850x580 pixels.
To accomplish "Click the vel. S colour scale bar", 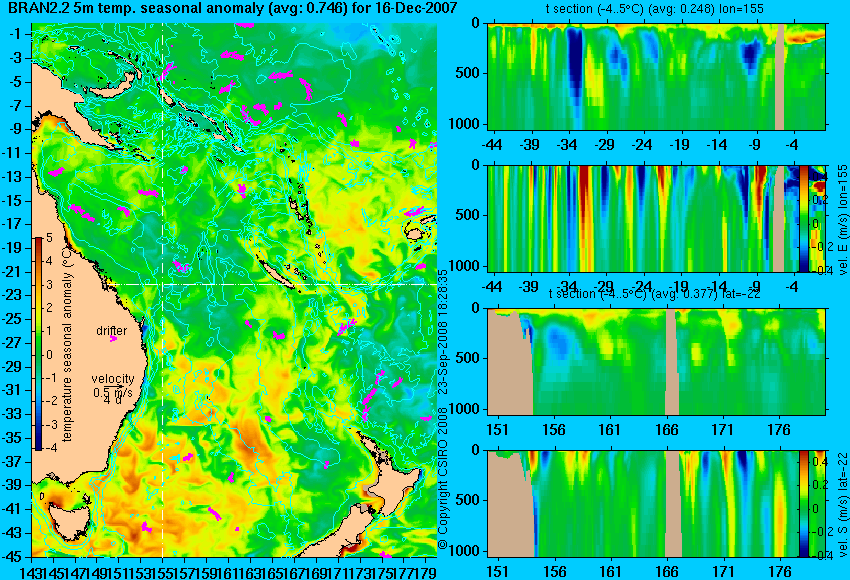I will click(x=804, y=504).
